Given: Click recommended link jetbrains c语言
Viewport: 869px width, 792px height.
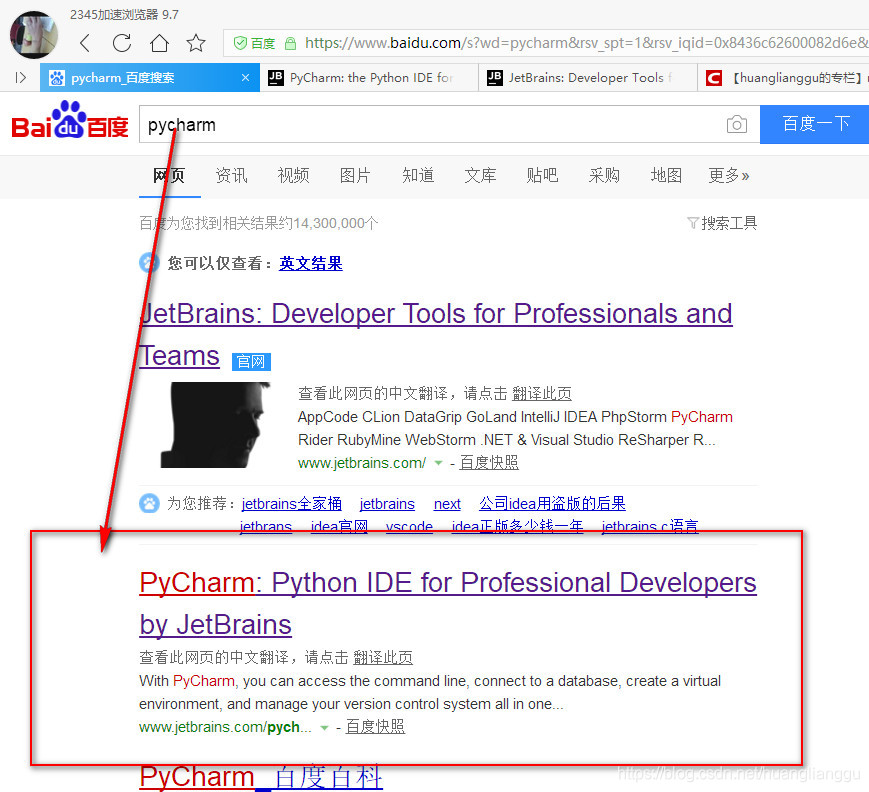Looking at the screenshot, I should pos(650,525).
